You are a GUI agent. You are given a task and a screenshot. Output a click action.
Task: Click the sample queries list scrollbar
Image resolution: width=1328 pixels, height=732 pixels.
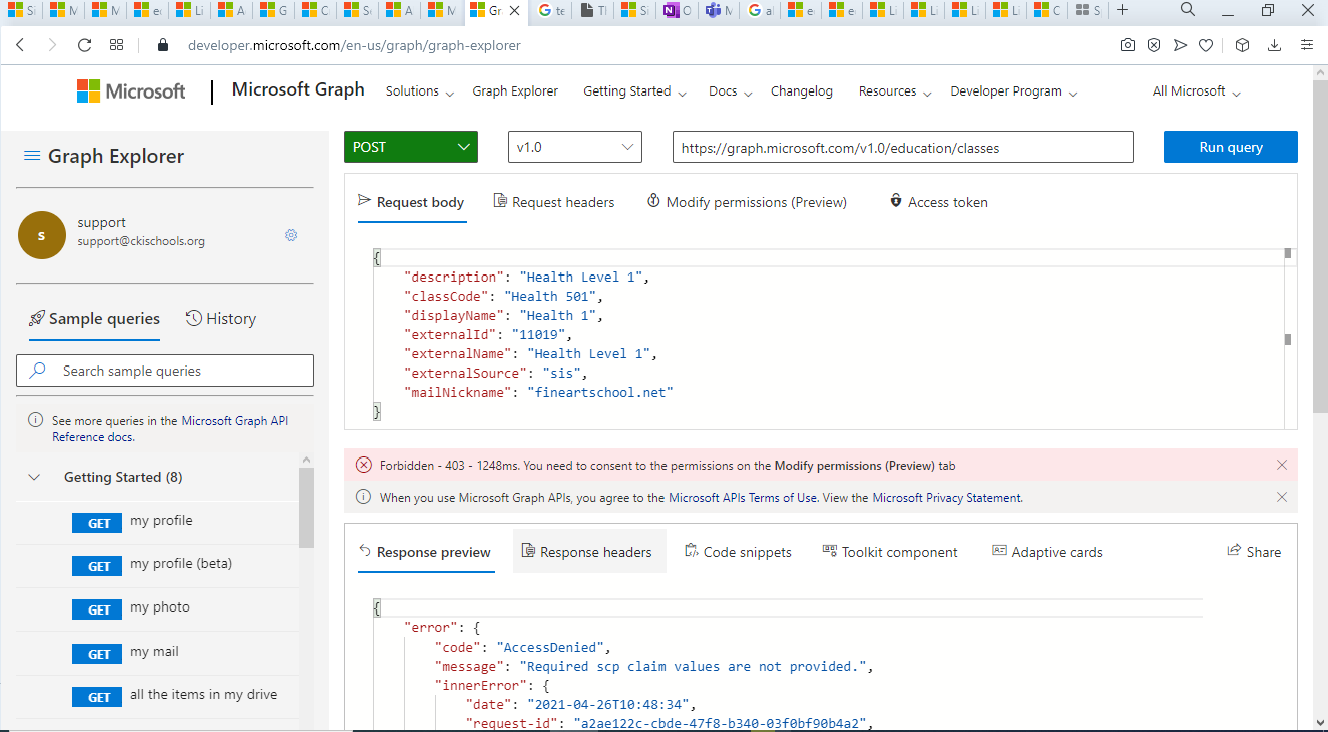point(306,507)
